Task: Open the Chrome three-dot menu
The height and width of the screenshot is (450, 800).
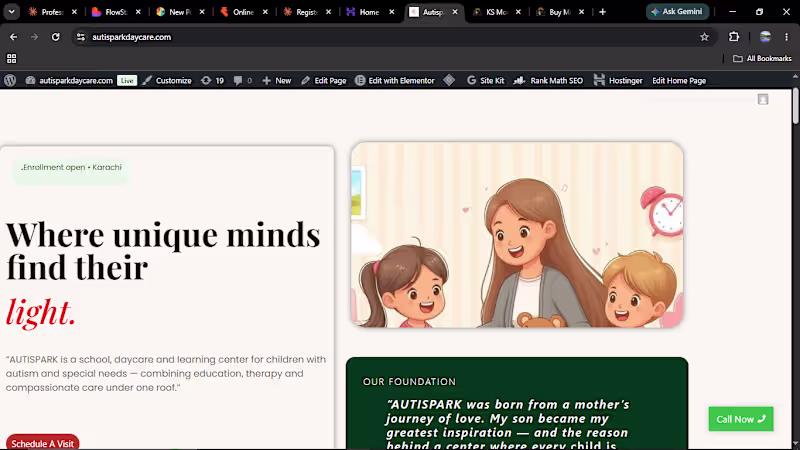Action: 786,37
